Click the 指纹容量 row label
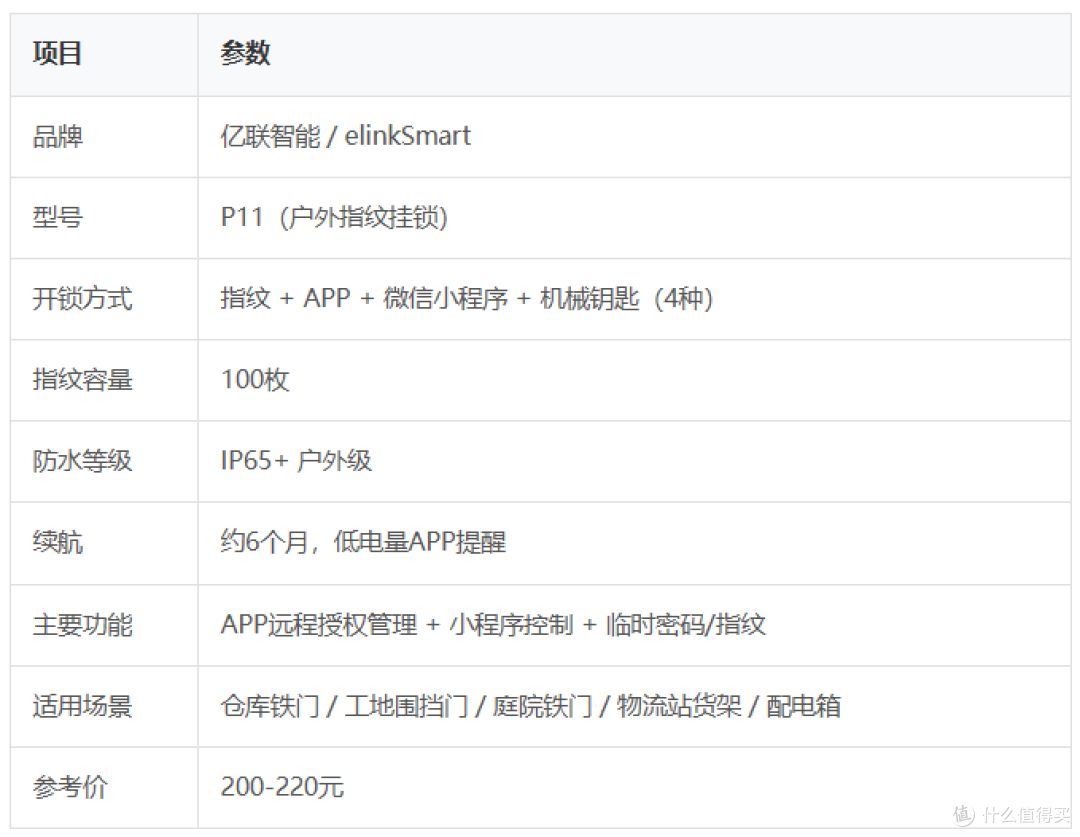 [83, 380]
